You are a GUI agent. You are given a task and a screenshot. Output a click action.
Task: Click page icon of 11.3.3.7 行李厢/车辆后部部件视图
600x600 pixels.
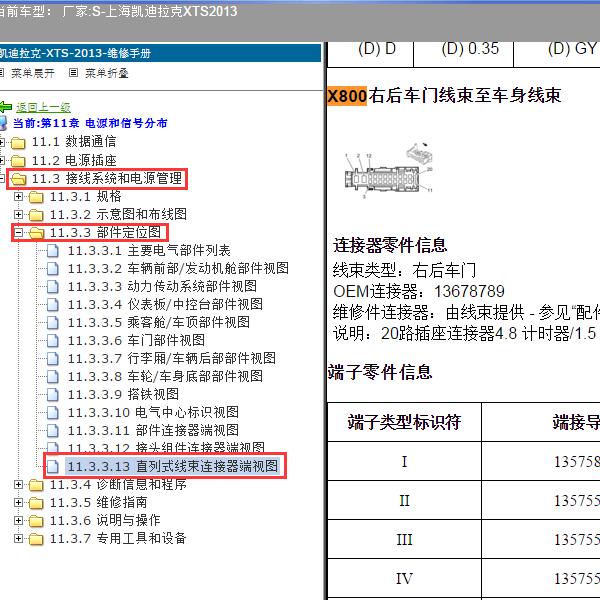tap(53, 359)
